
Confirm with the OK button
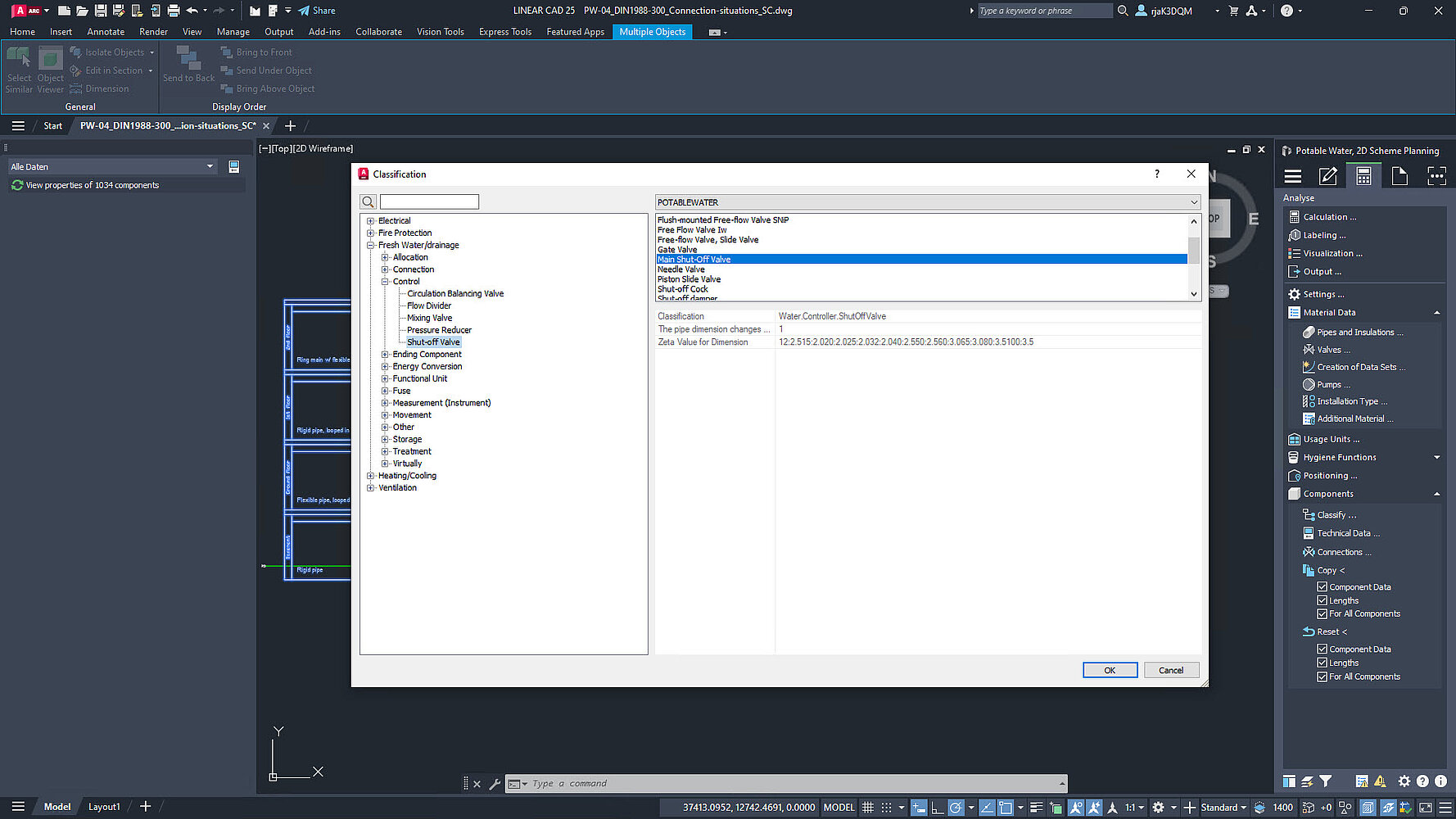(1110, 670)
